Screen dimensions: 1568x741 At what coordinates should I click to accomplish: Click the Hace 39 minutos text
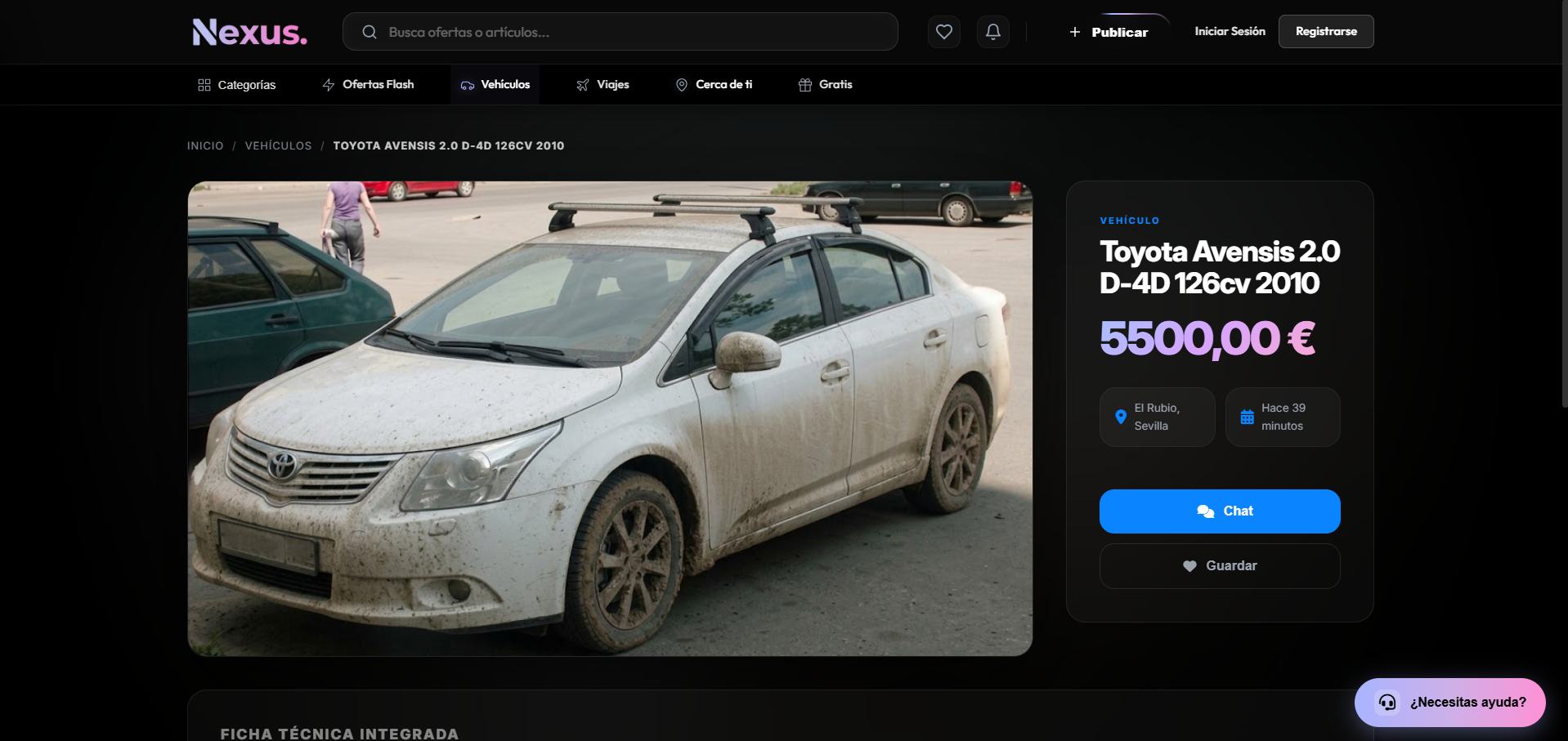coord(1284,417)
